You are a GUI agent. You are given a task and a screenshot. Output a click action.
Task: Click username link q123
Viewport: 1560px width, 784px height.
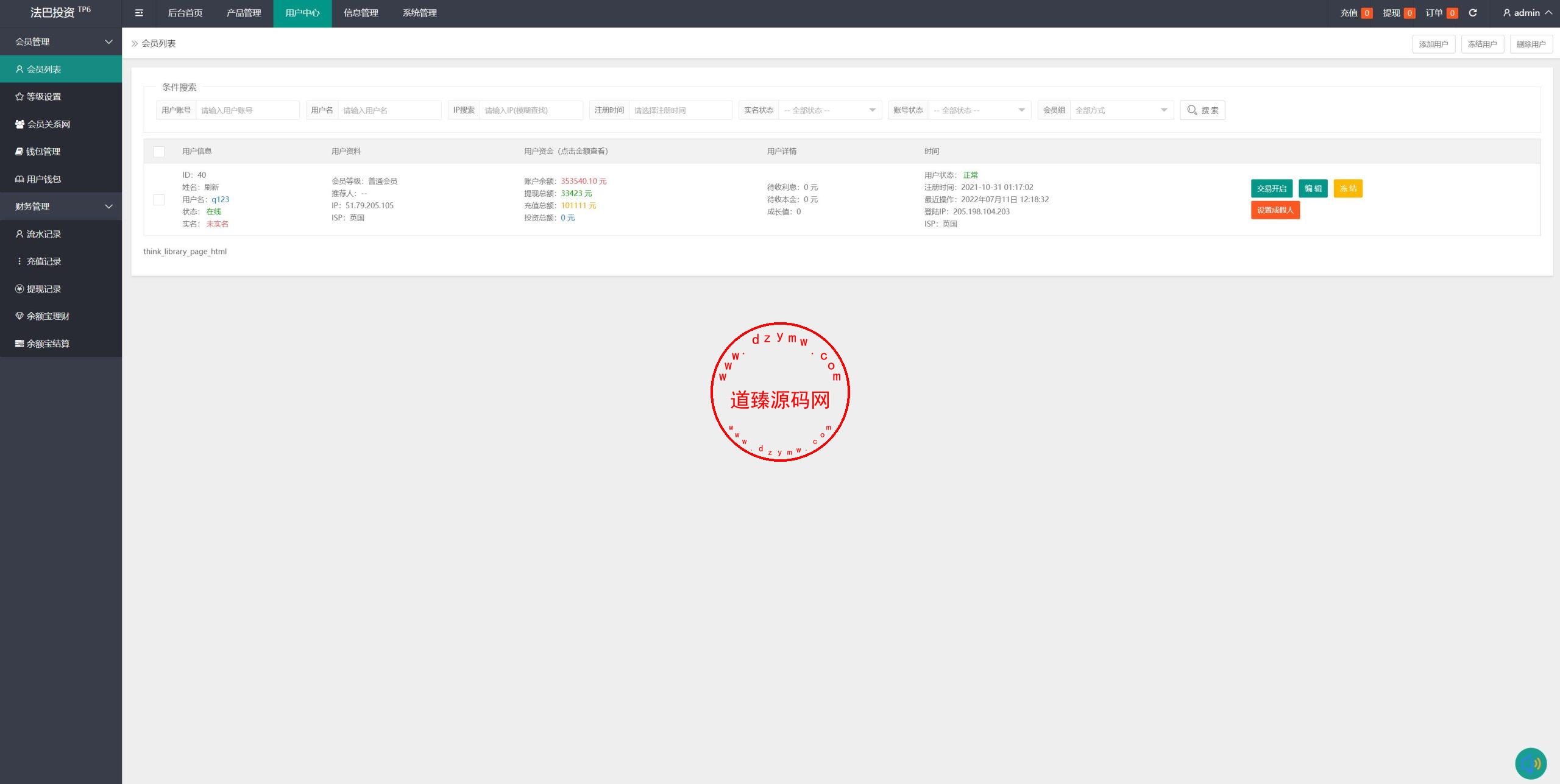click(x=221, y=199)
